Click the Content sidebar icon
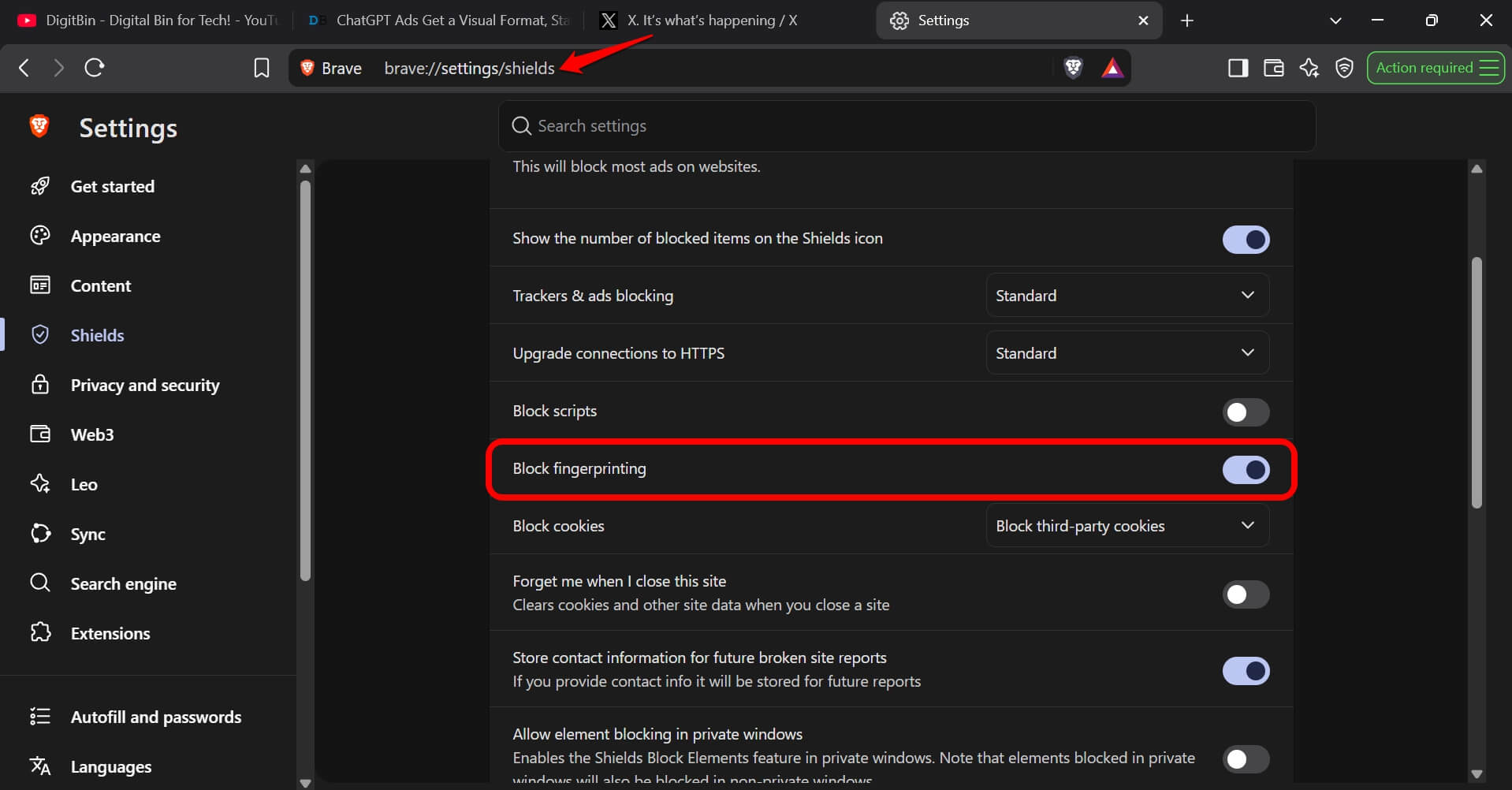The image size is (1512, 790). 40,285
